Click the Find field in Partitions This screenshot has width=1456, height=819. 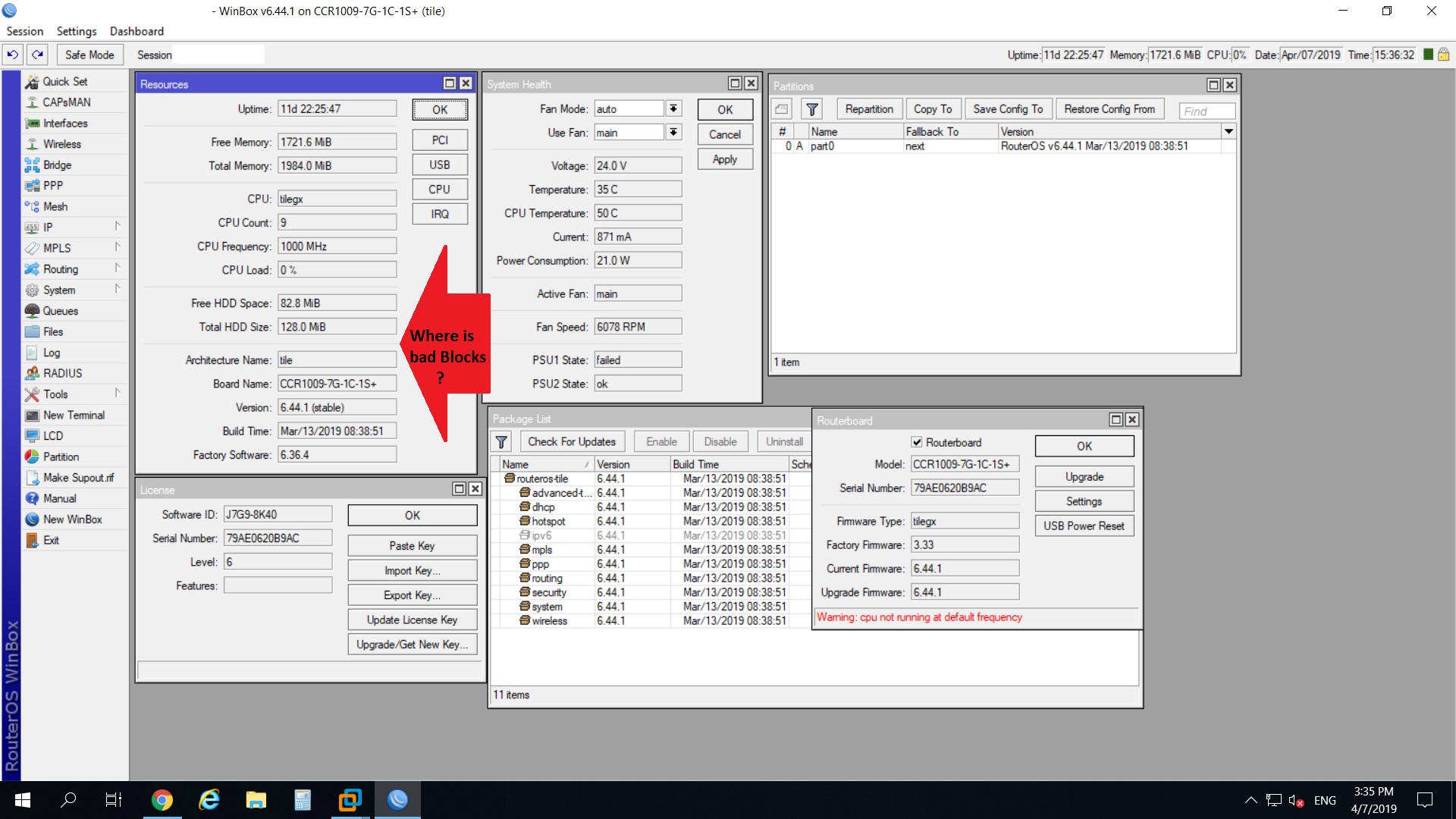[1207, 111]
